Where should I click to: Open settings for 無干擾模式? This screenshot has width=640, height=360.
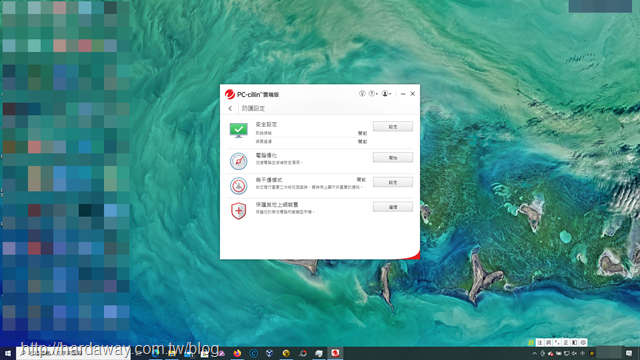(393, 182)
